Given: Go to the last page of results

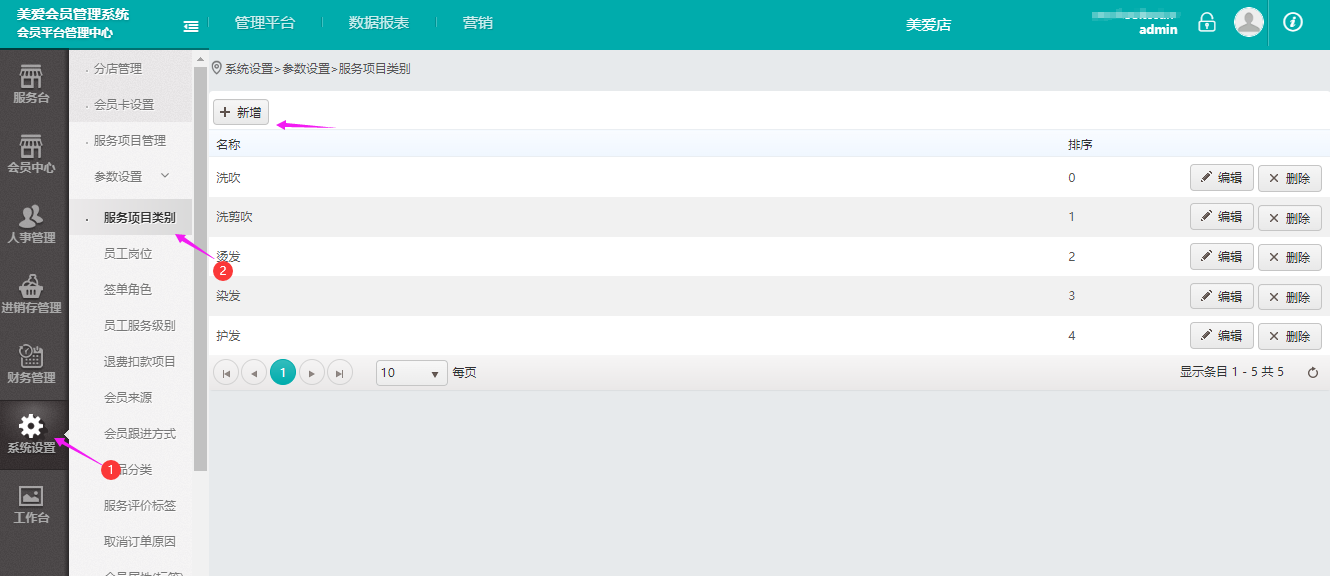Looking at the screenshot, I should coord(340,373).
